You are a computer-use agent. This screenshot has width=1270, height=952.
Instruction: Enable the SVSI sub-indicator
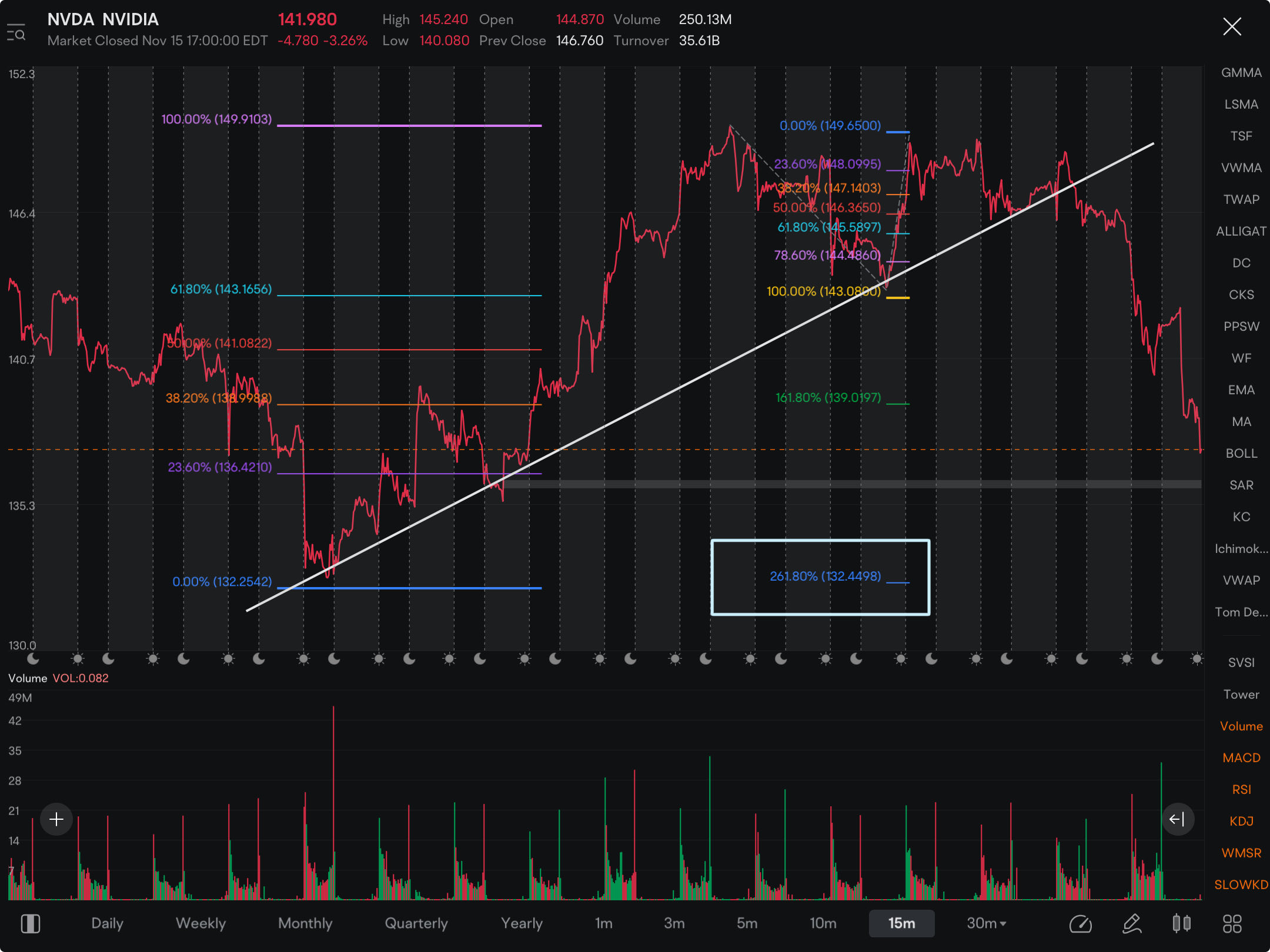point(1241,663)
